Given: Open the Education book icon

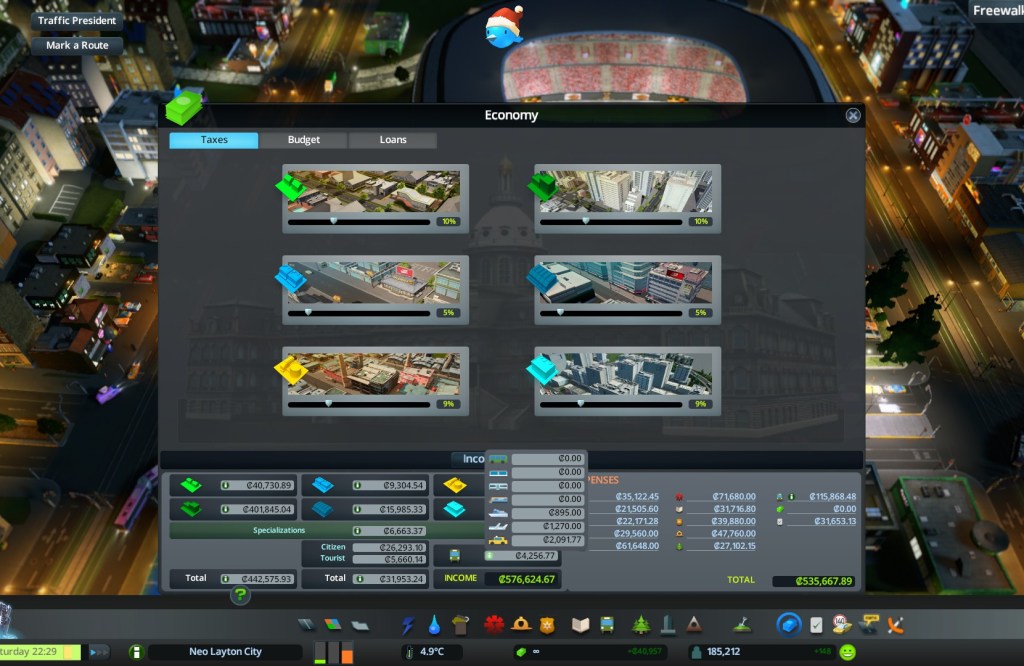Looking at the screenshot, I should tap(580, 625).
